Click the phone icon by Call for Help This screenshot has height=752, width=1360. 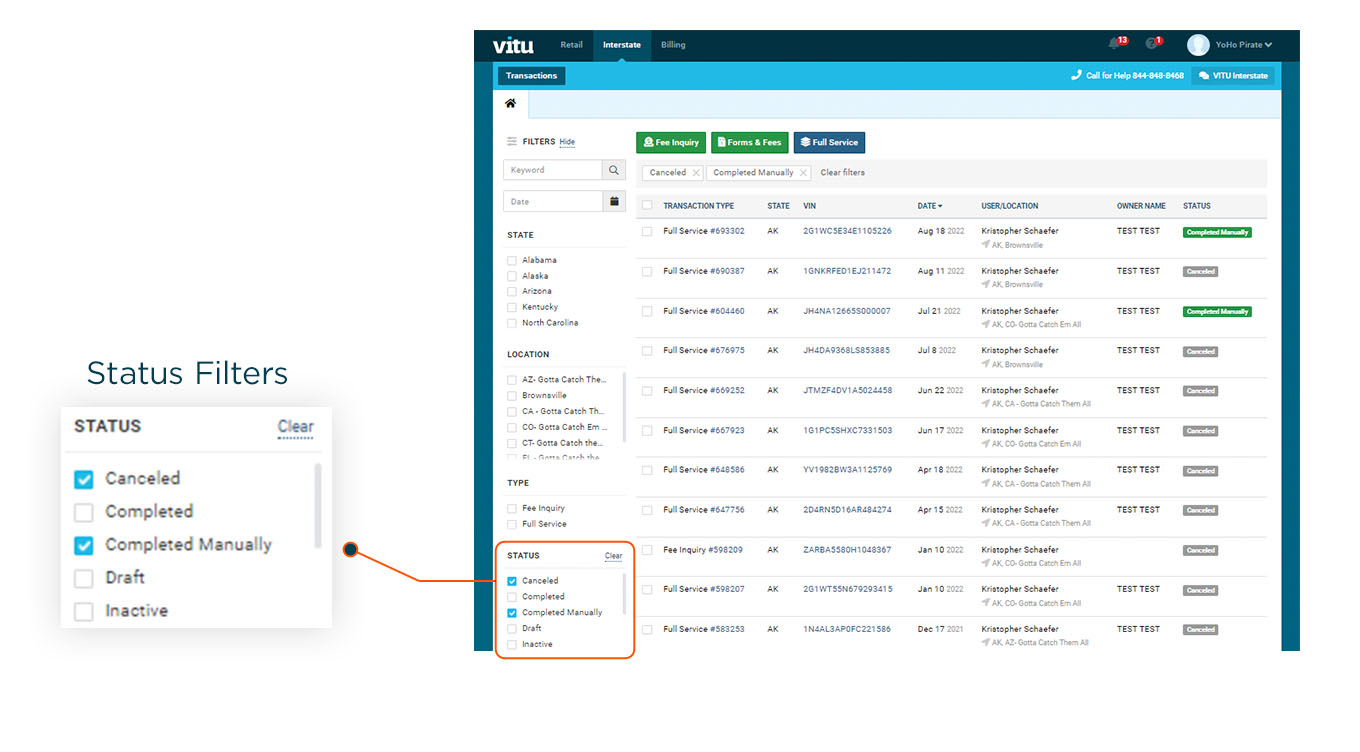(1076, 75)
